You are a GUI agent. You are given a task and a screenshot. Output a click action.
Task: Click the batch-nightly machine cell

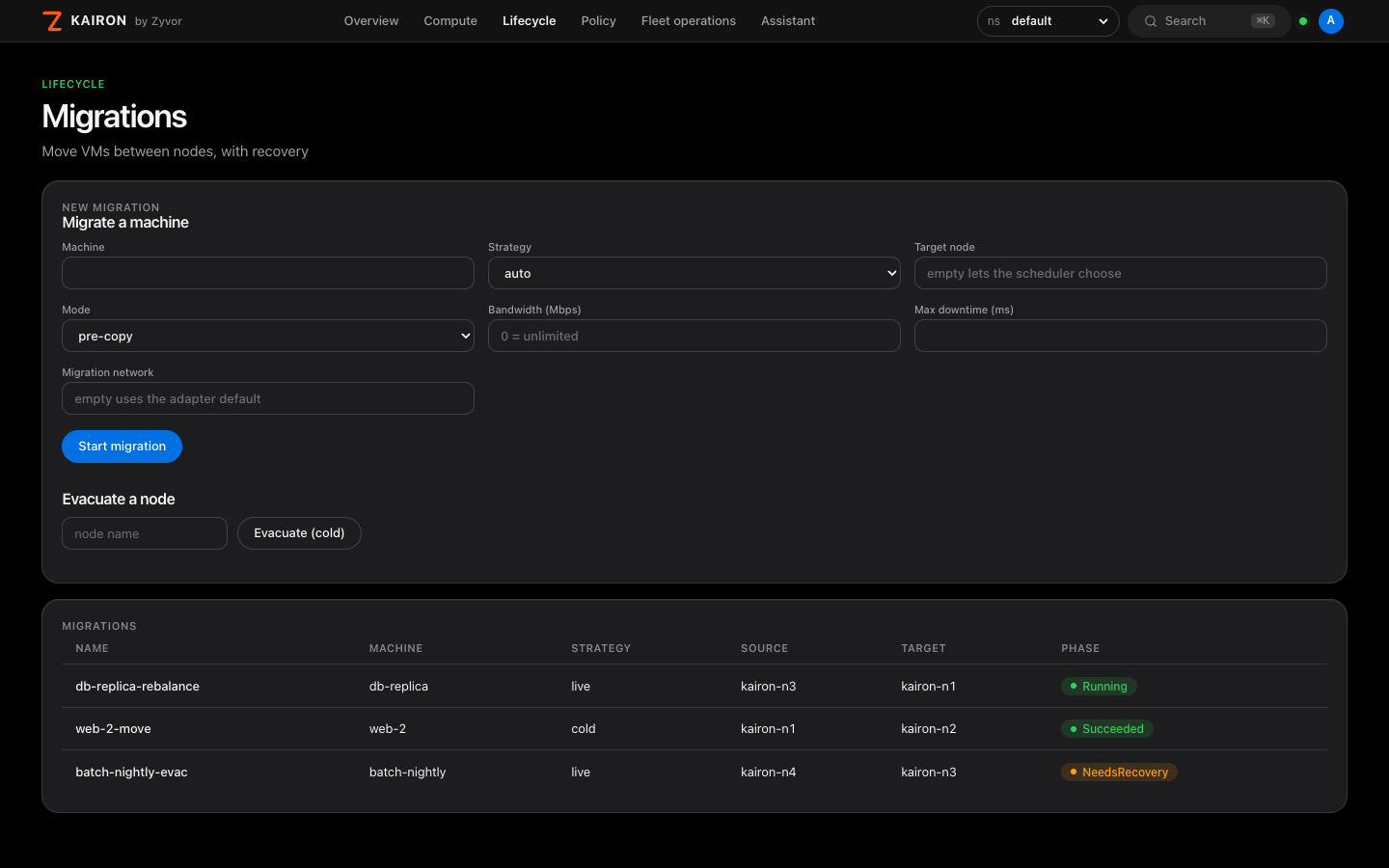[408, 773]
